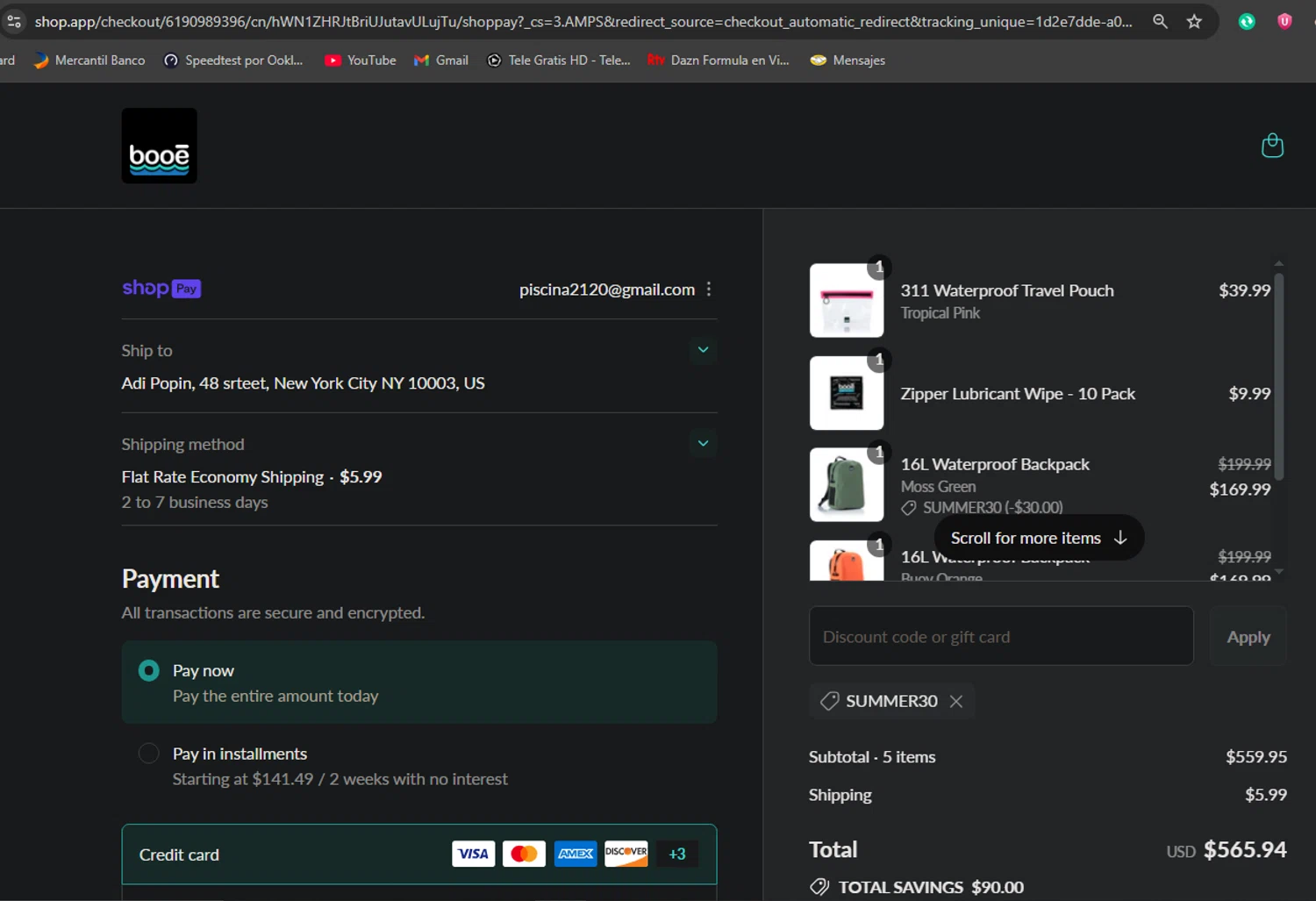Click the 311 Waterproof Travel Pouch thumbnail

coord(847,300)
